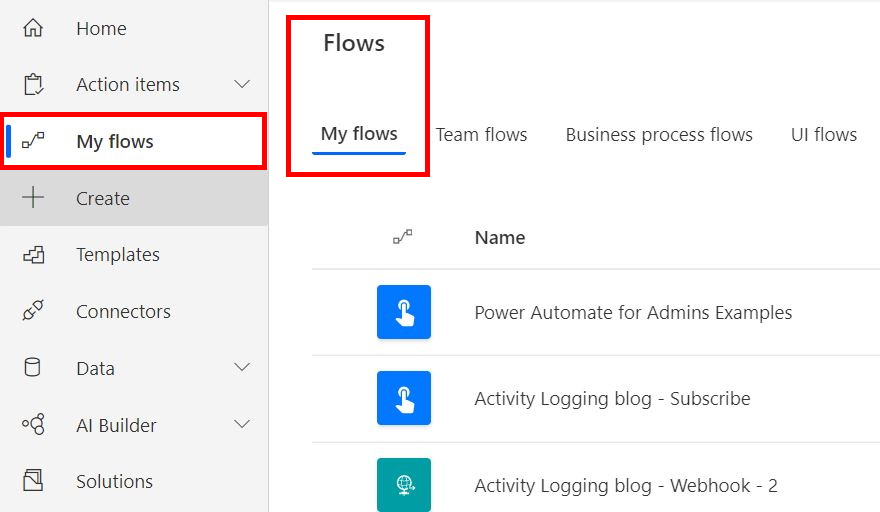
Task: Click the Data cylinder icon
Action: pos(33,367)
